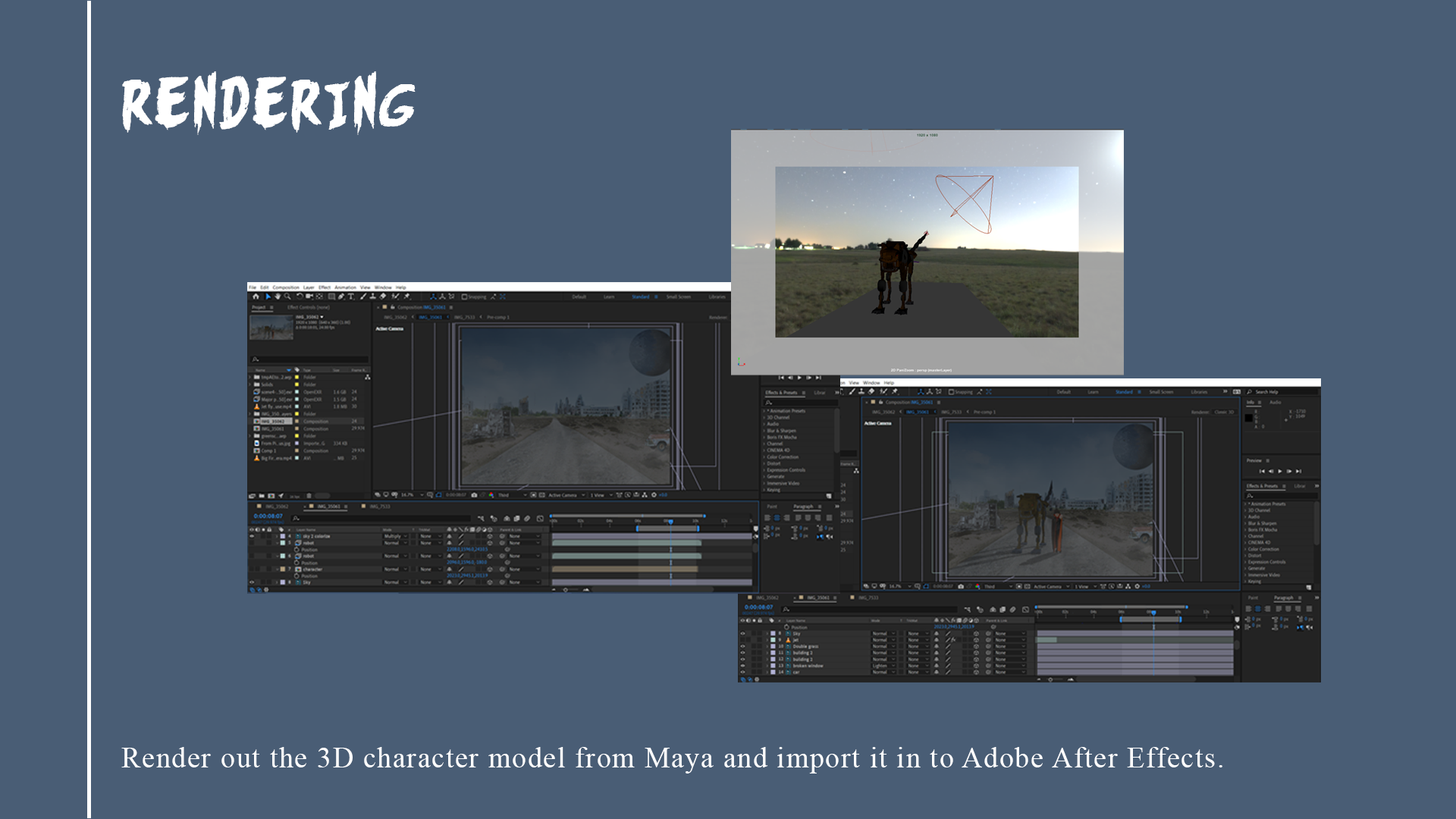The image size is (1456, 819).
Task: Click the Classic 3D renderer button in right viewer
Action: click(1225, 413)
